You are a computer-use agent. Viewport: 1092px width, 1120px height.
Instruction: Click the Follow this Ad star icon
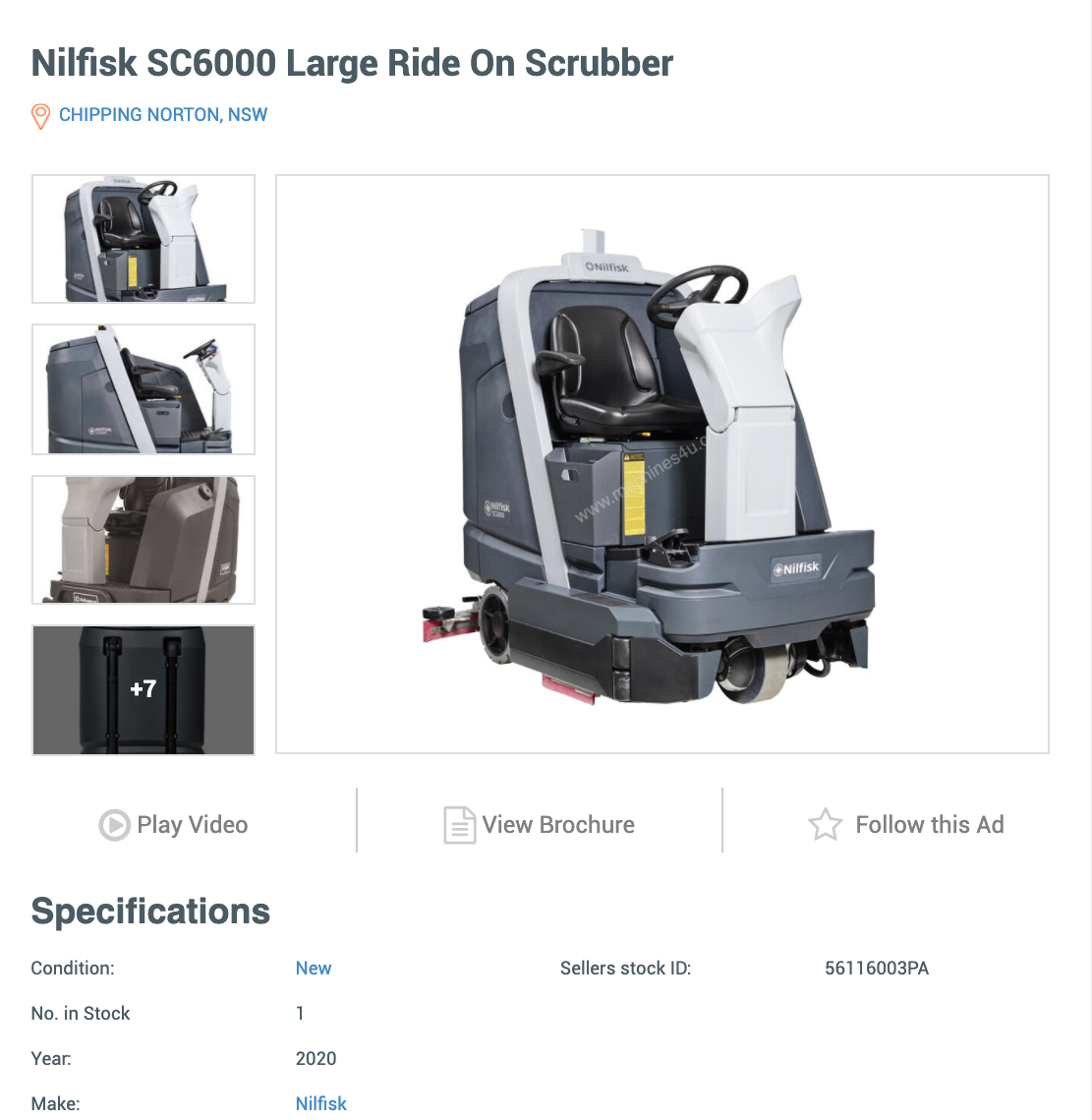tap(826, 824)
